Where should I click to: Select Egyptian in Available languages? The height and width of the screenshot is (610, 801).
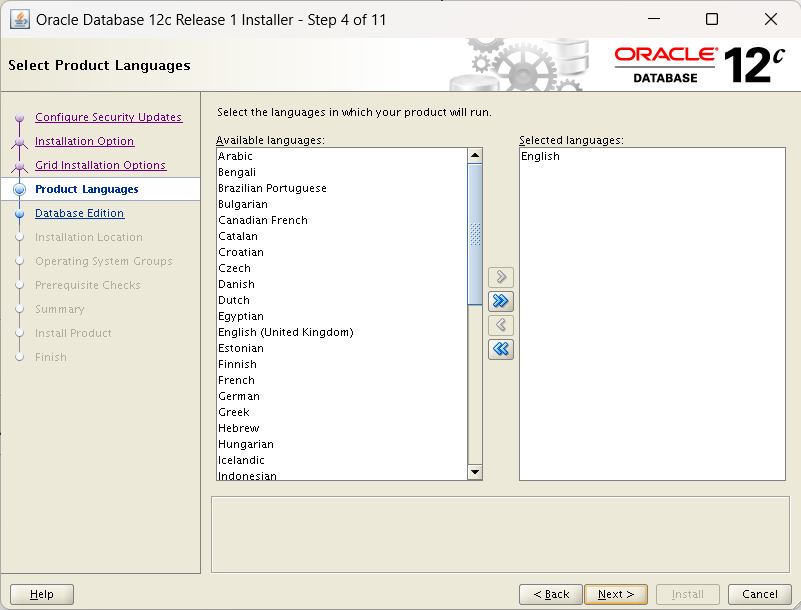pyautogui.click(x=342, y=316)
